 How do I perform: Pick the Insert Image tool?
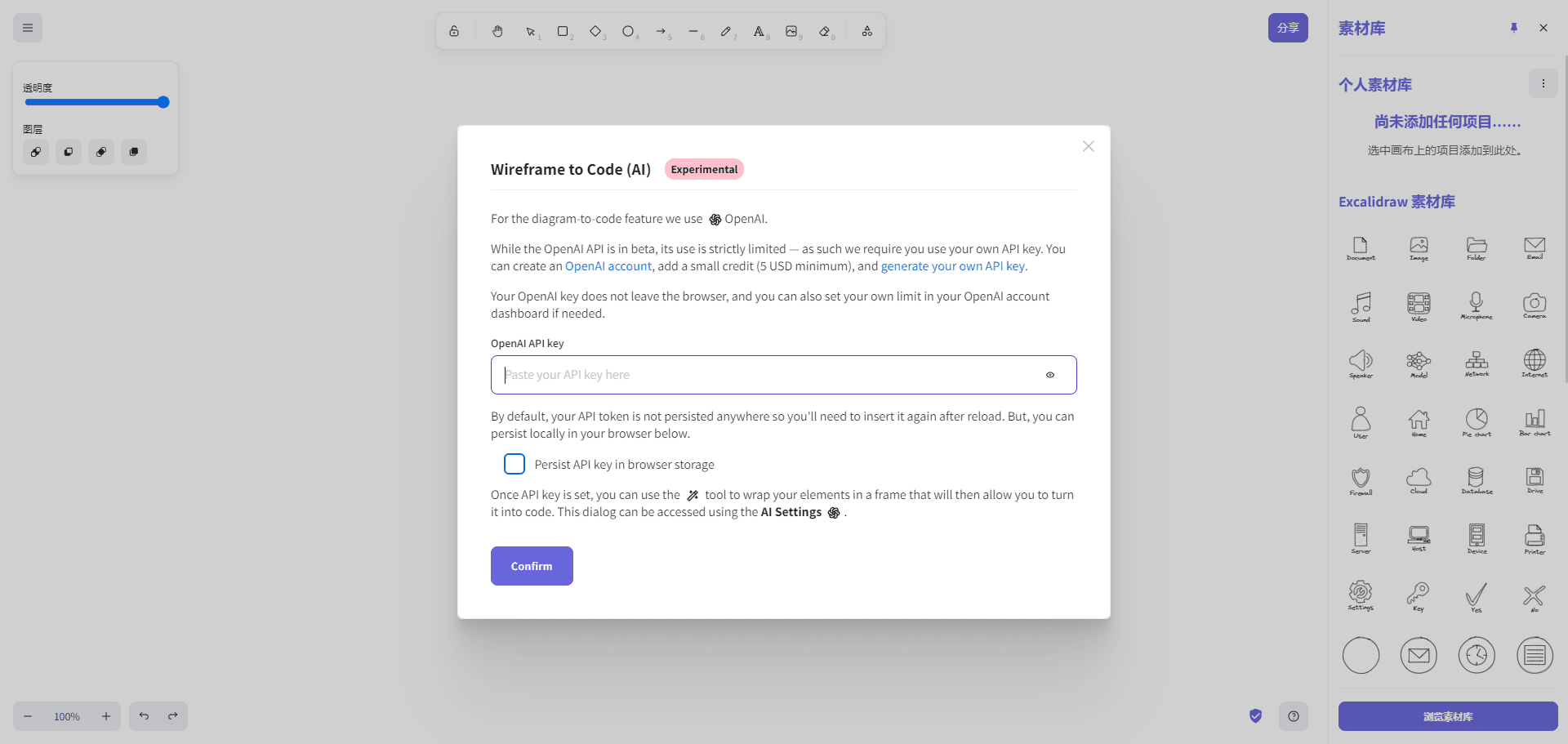click(x=791, y=31)
